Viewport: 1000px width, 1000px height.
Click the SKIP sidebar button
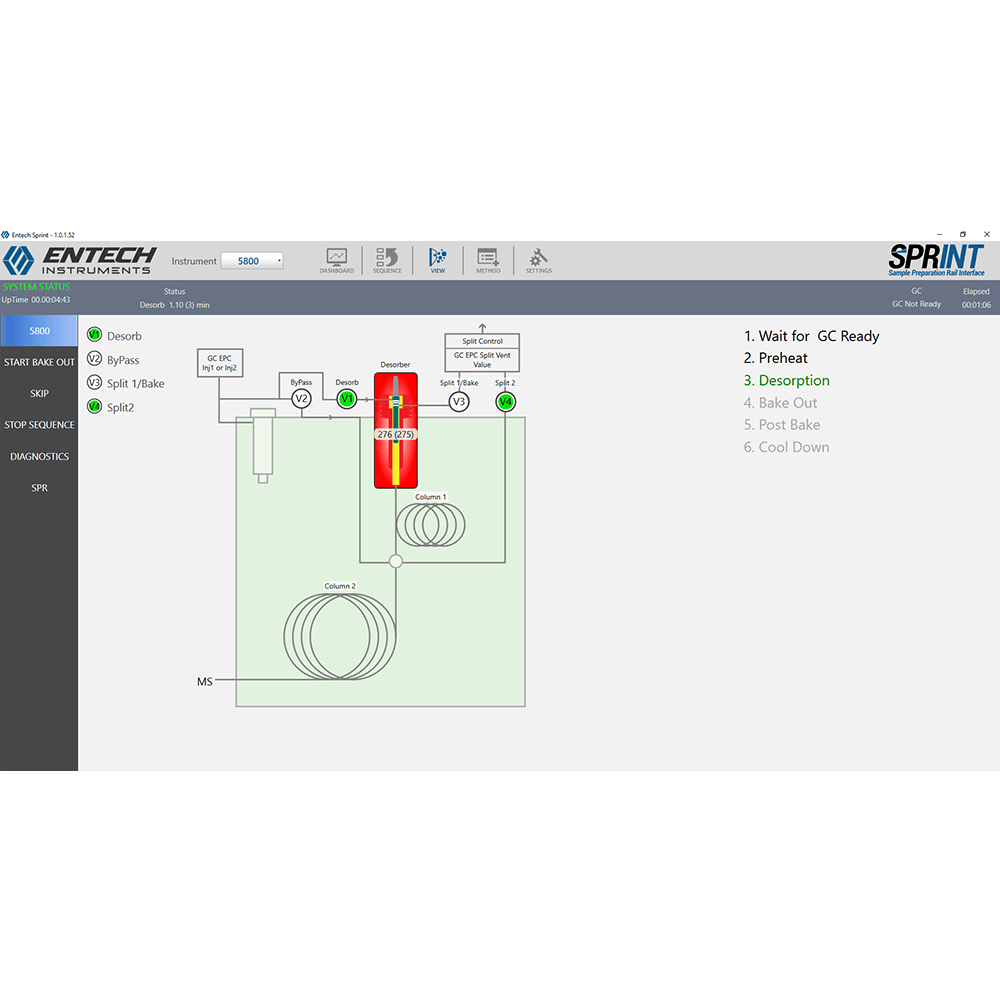coord(39,393)
